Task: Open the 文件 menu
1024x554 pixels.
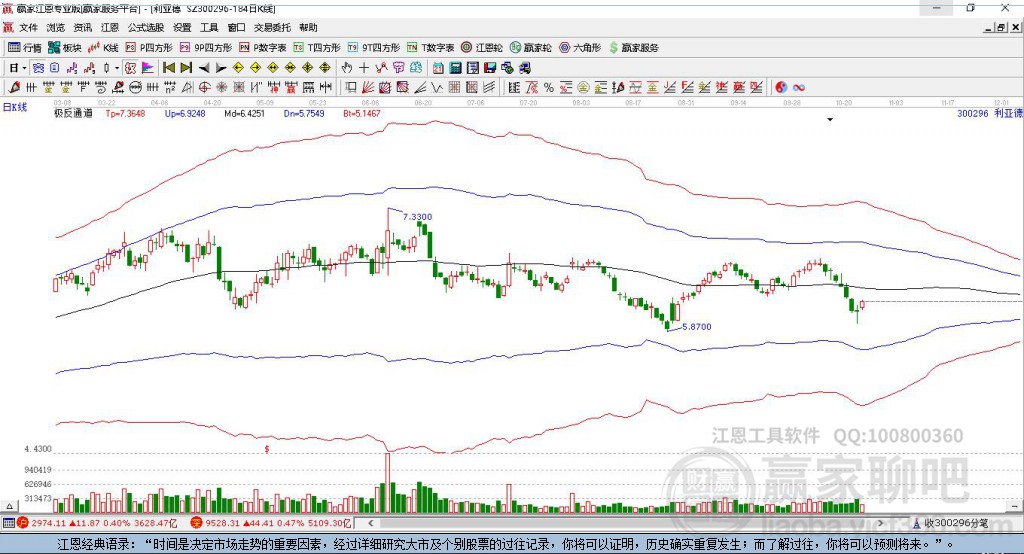Action: tap(28, 27)
